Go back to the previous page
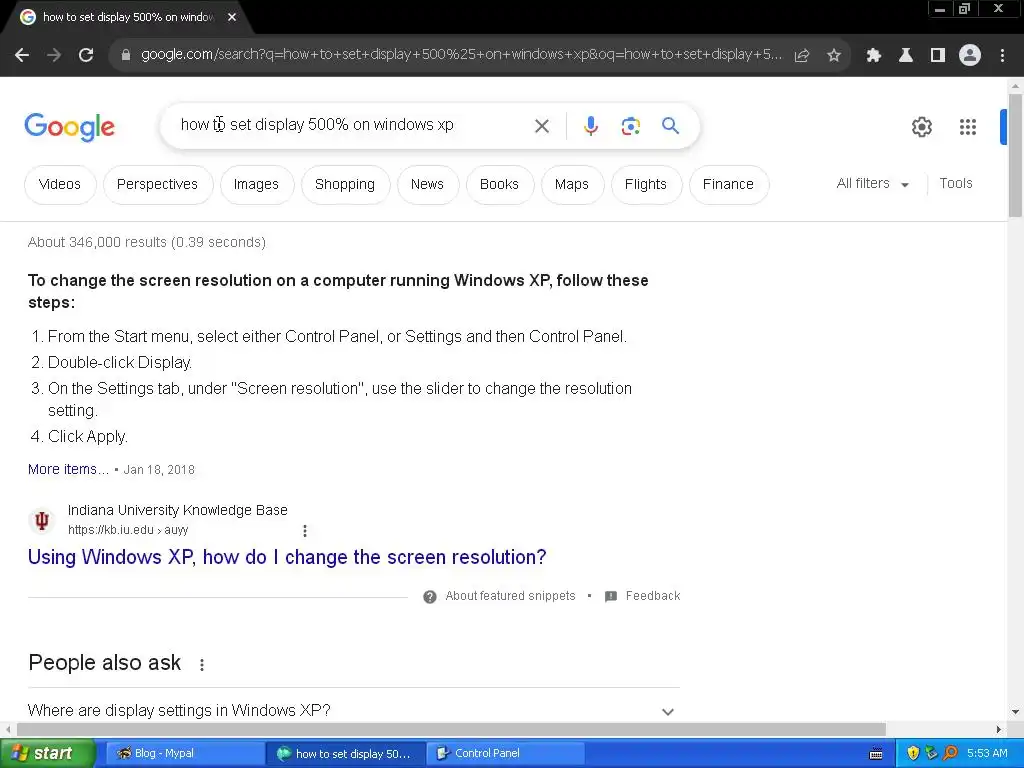 click(x=22, y=56)
